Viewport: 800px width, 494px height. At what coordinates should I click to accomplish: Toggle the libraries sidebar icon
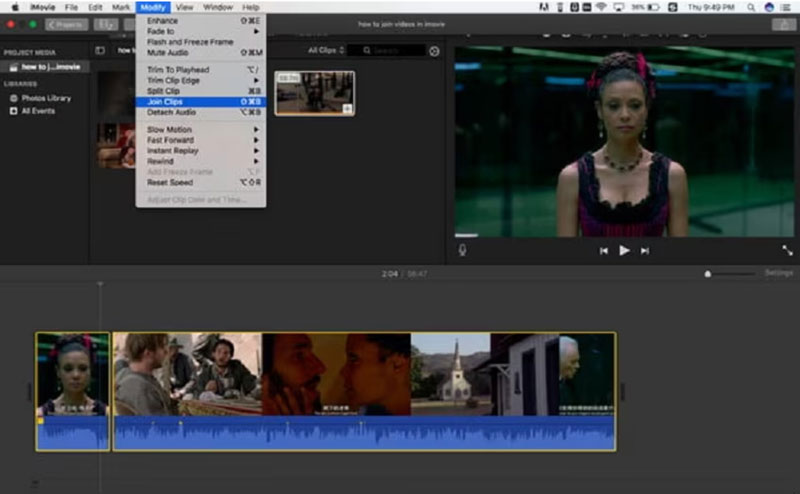pos(100,51)
